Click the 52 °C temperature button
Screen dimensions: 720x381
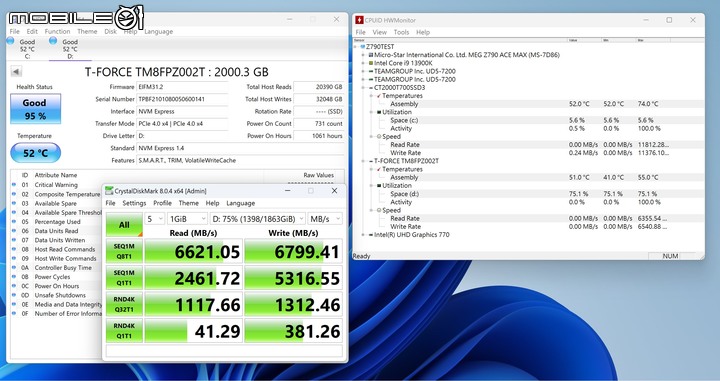[35, 153]
